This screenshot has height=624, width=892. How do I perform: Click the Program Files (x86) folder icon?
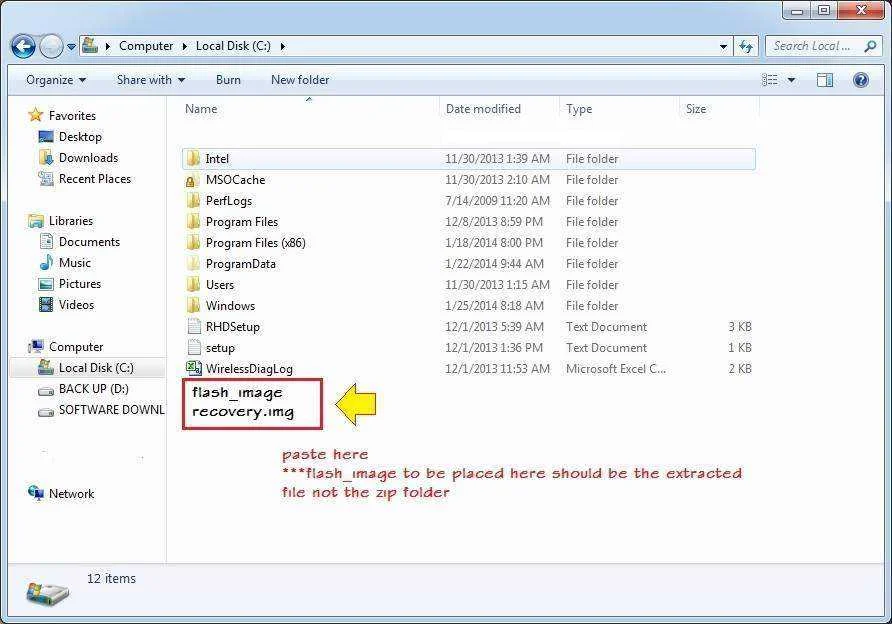tap(193, 243)
